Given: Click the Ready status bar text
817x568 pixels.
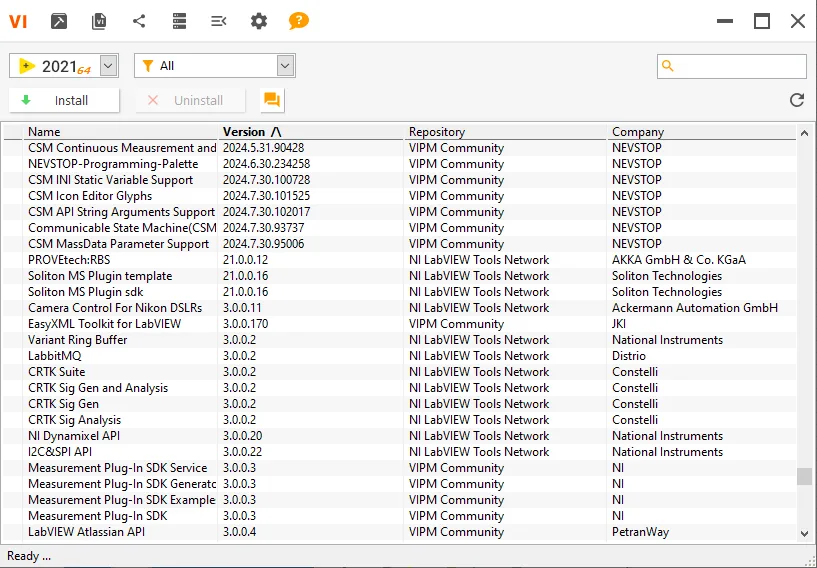Looking at the screenshot, I should pos(29,556).
